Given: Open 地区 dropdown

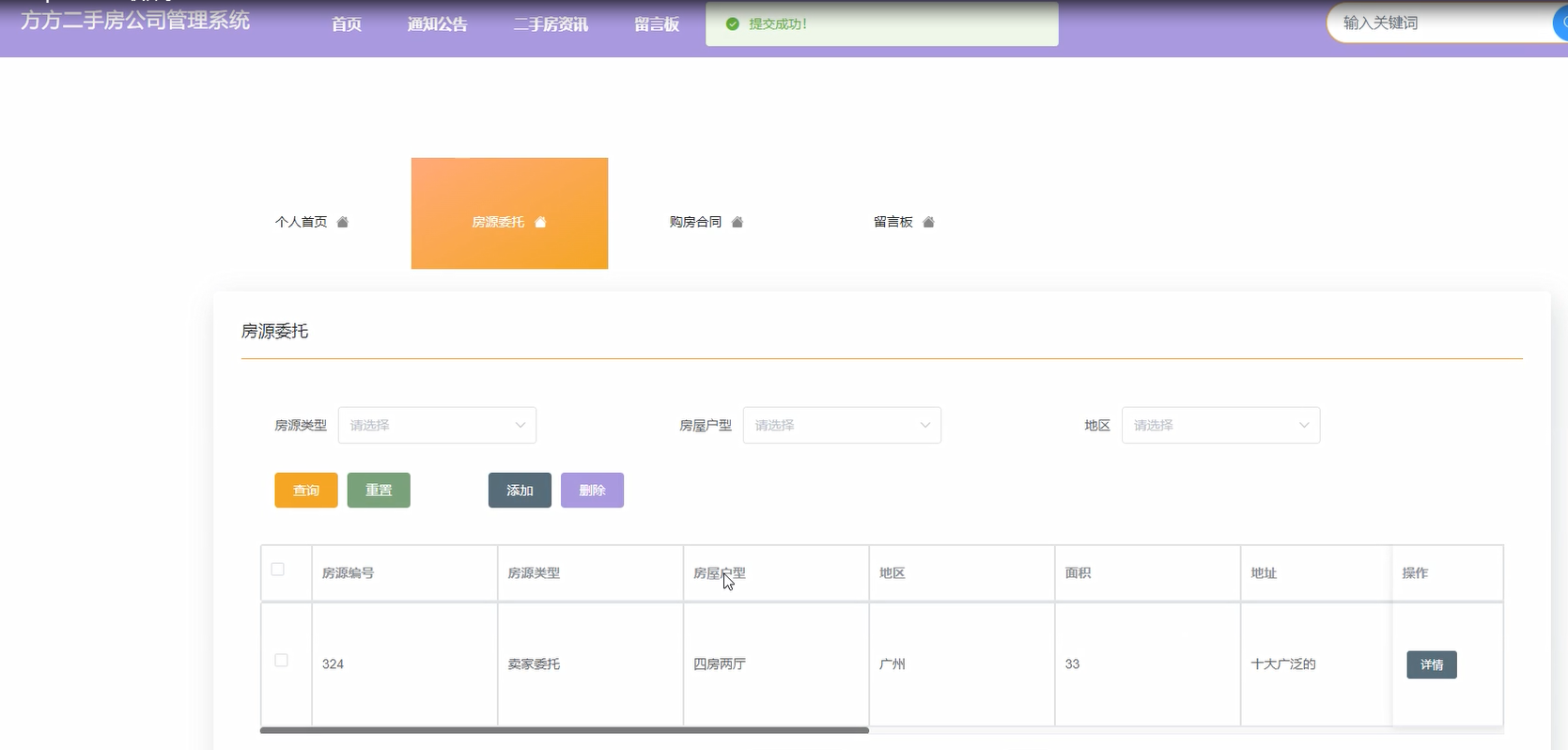Looking at the screenshot, I should pos(1220,425).
